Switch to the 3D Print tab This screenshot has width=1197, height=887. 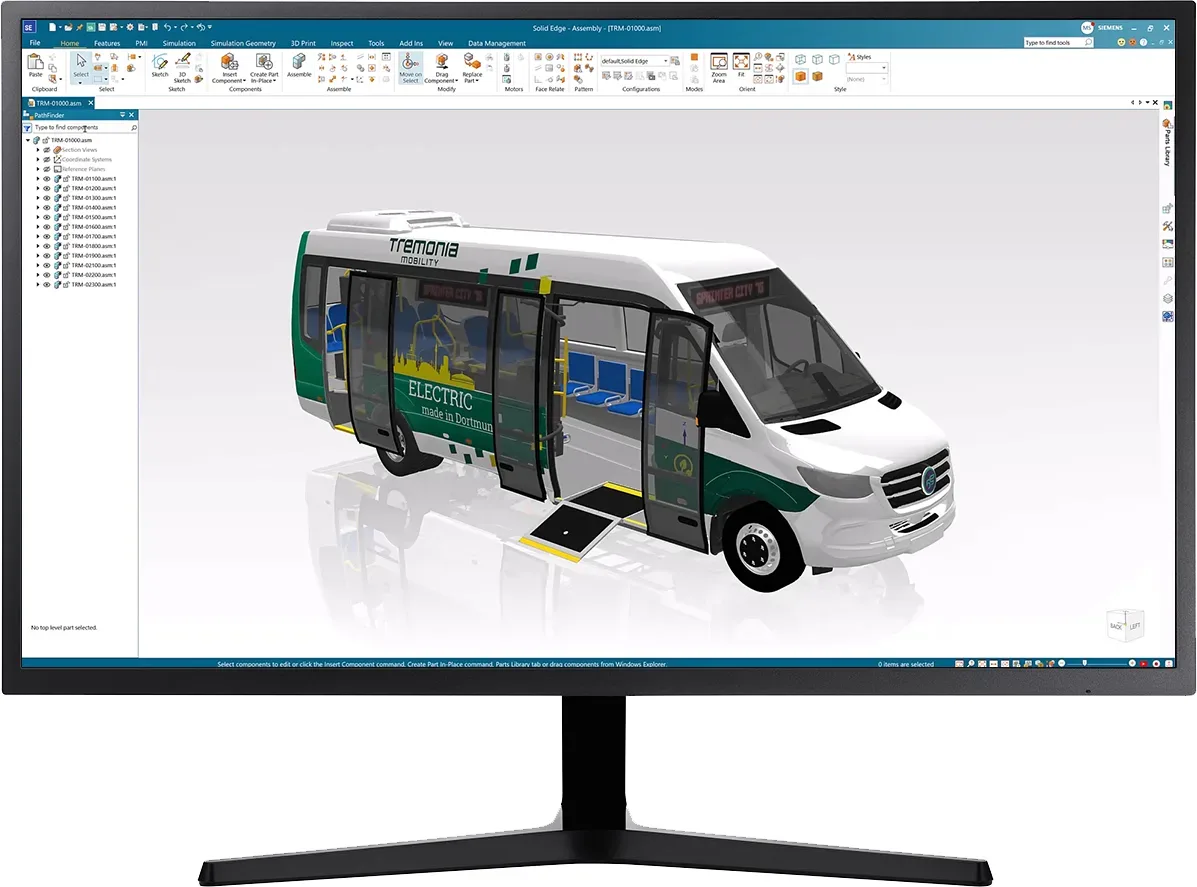click(x=303, y=44)
